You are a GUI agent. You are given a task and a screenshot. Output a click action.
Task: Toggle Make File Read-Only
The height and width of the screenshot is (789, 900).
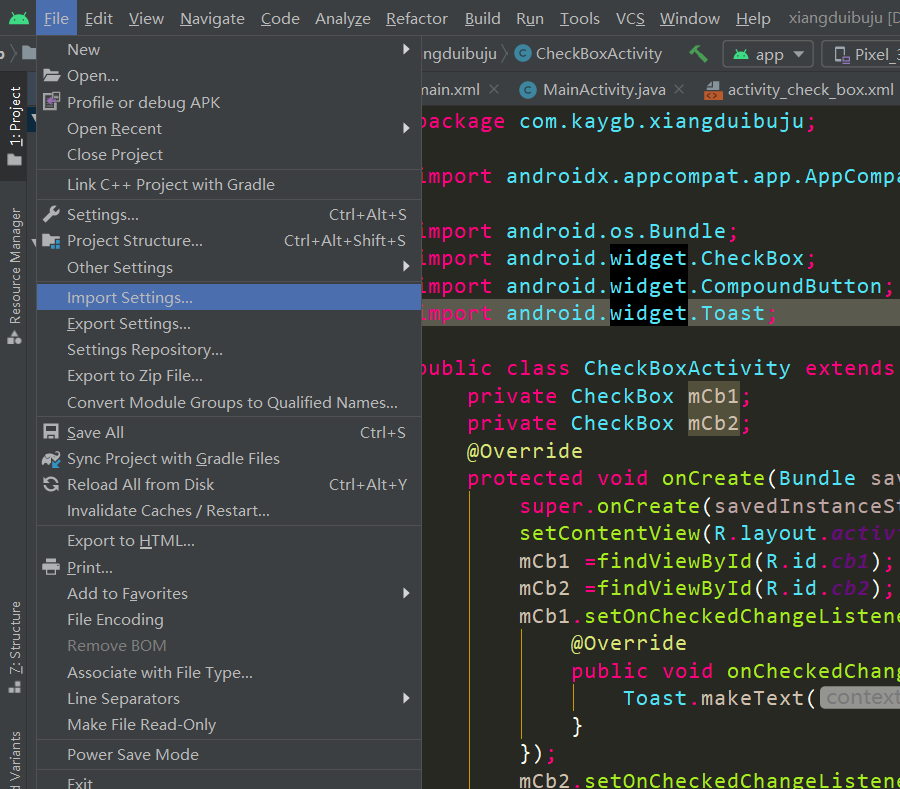click(141, 725)
